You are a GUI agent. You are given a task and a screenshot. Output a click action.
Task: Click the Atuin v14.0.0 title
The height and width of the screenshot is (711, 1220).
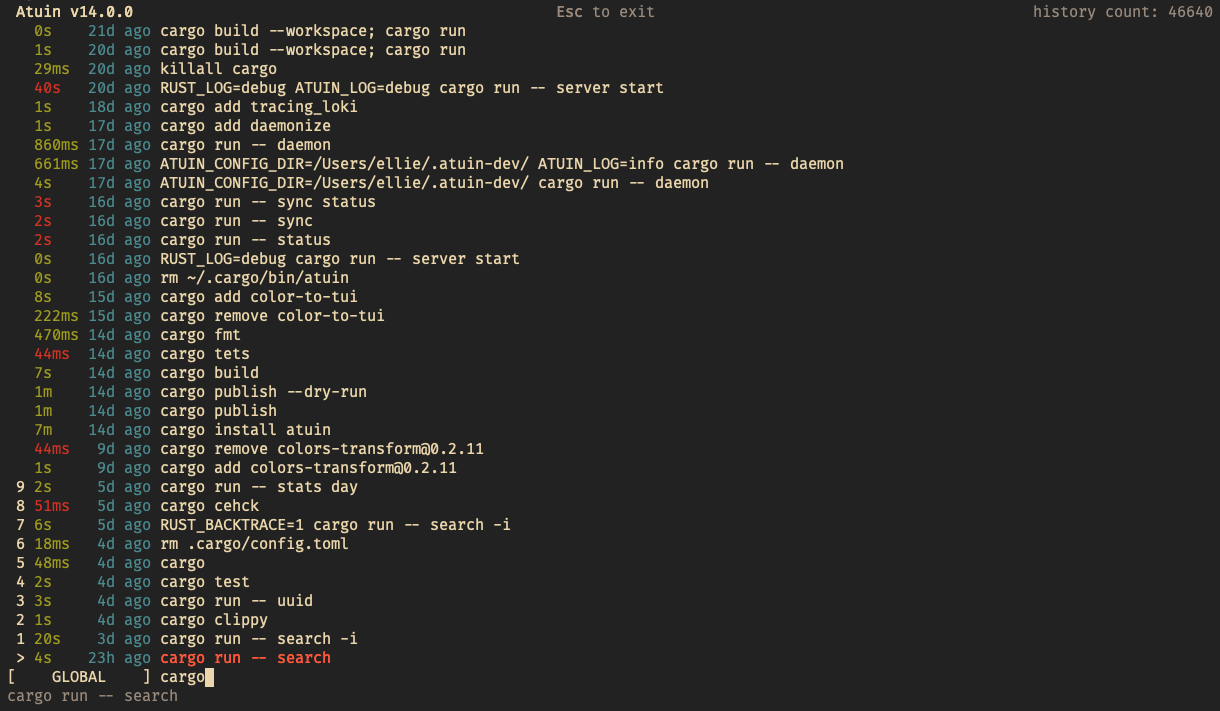(74, 12)
